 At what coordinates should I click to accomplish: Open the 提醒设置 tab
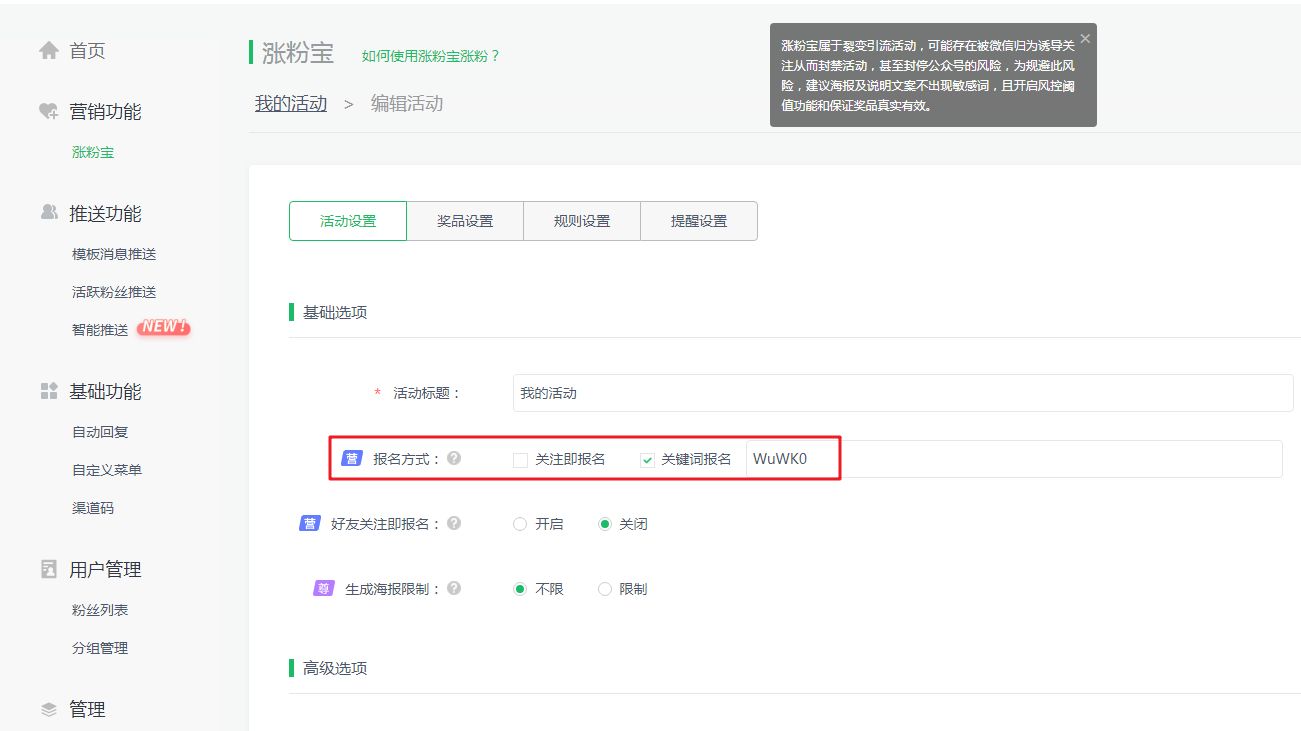(698, 220)
